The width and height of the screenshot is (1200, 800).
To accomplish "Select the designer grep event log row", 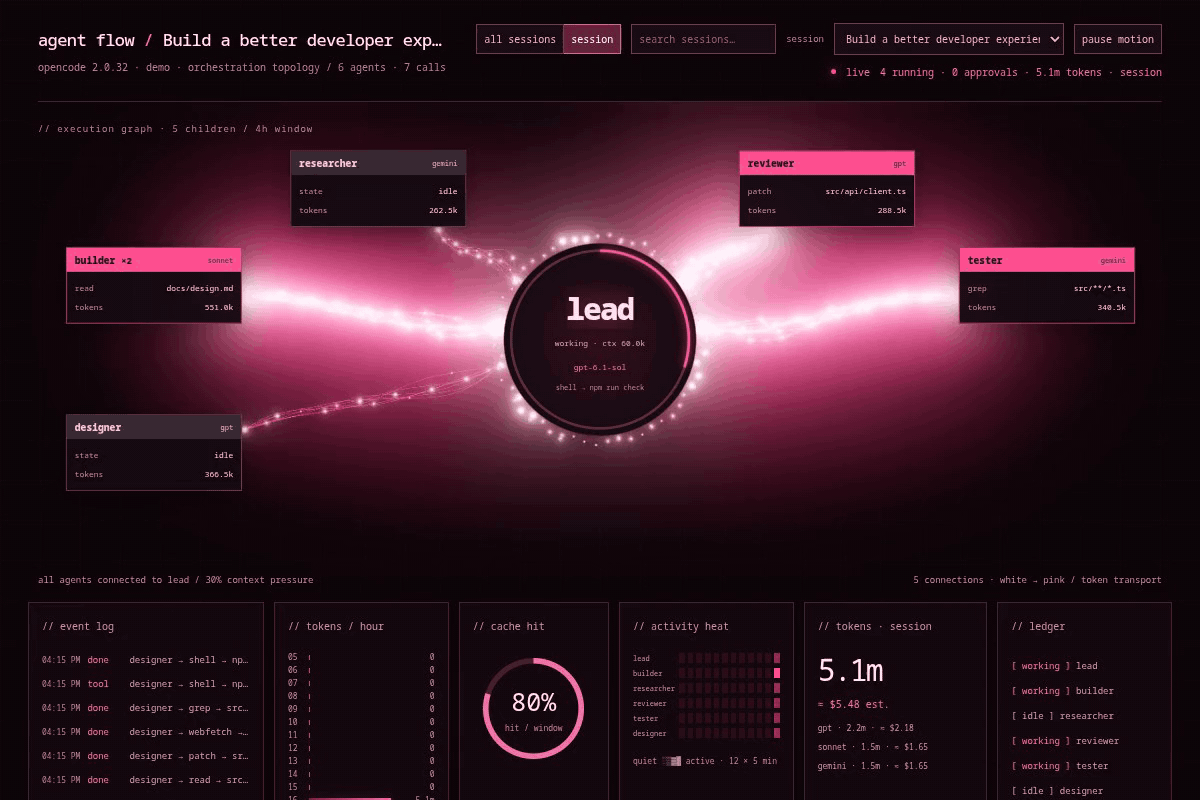I will click(145, 708).
